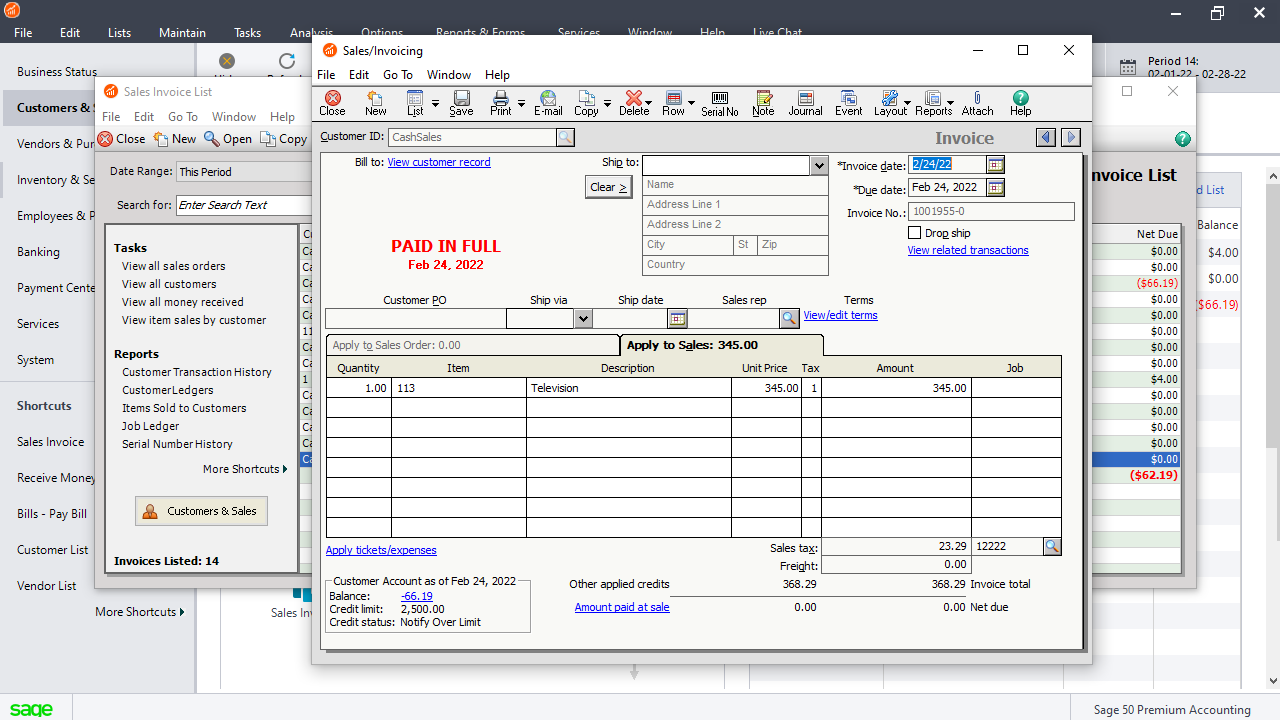Open the Ship via dropdown
1280x720 pixels.
coord(583,318)
